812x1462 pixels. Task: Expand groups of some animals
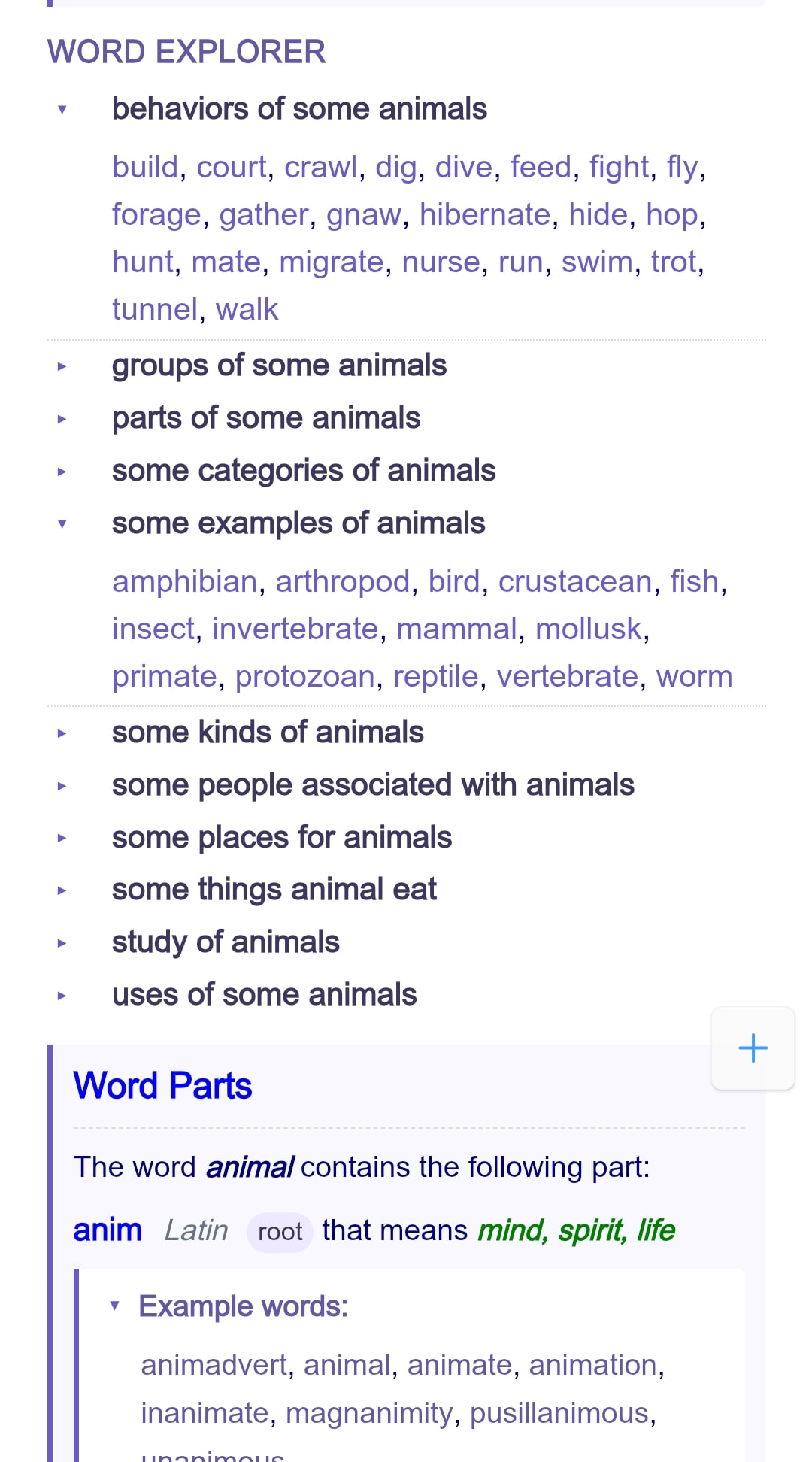[62, 366]
